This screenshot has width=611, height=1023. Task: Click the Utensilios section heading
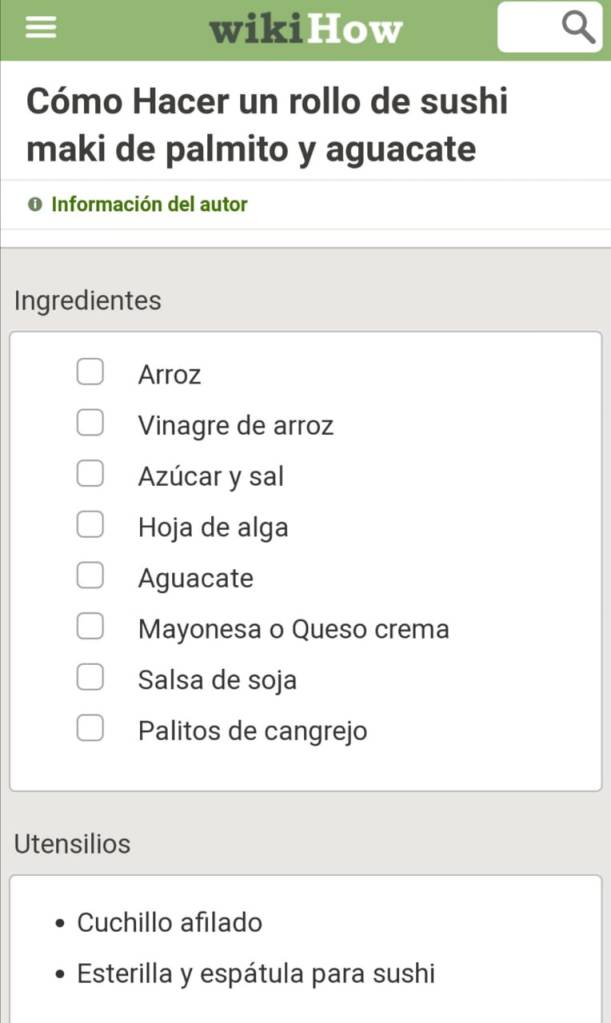[x=72, y=844]
